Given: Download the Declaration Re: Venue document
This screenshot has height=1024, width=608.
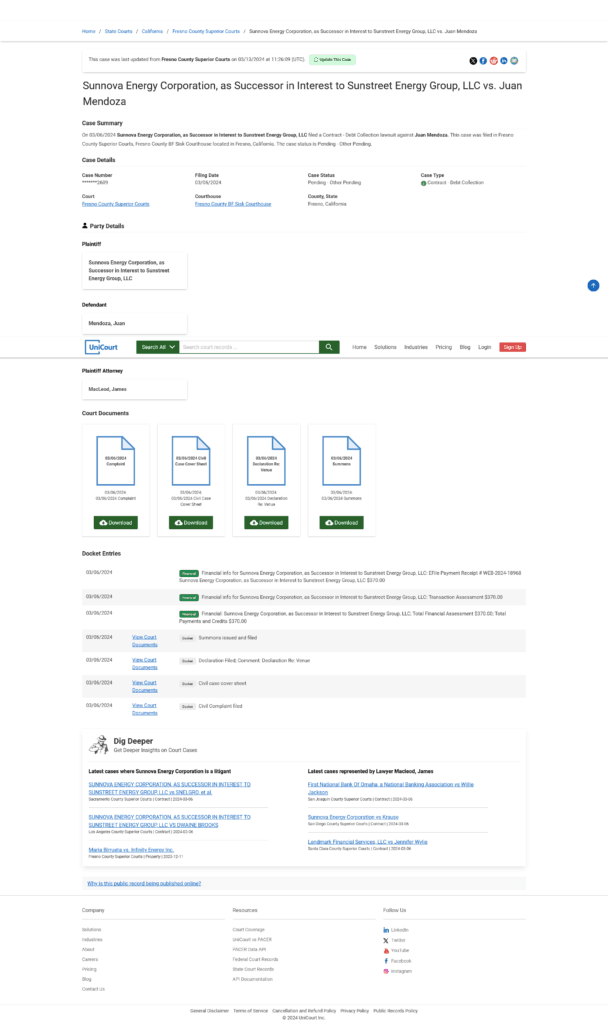Looking at the screenshot, I should (x=266, y=522).
